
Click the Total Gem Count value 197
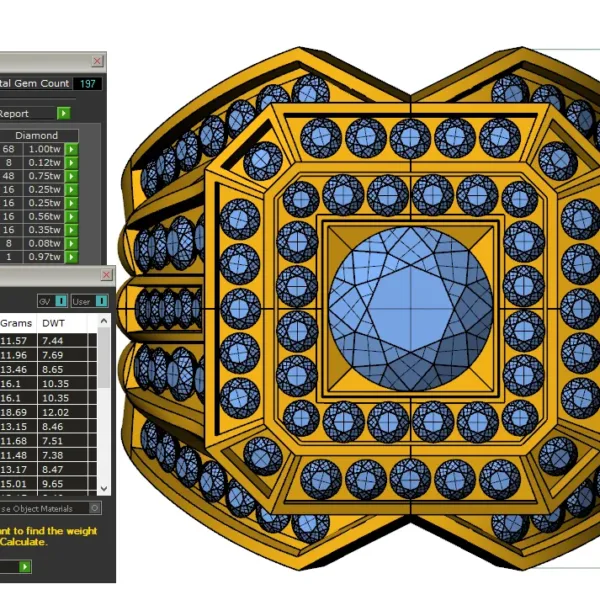(88, 84)
